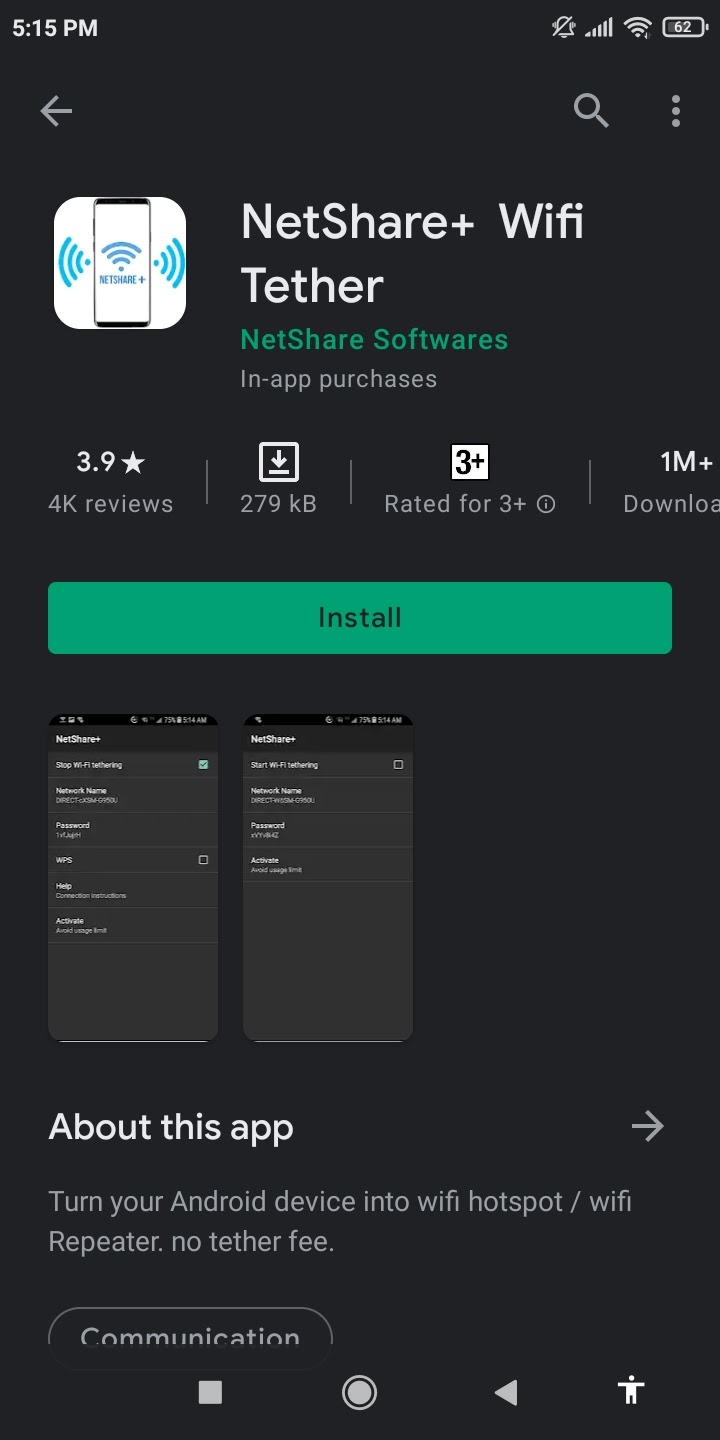Install NetShare+ Wifi Tether
720x1440 pixels.
click(x=360, y=618)
